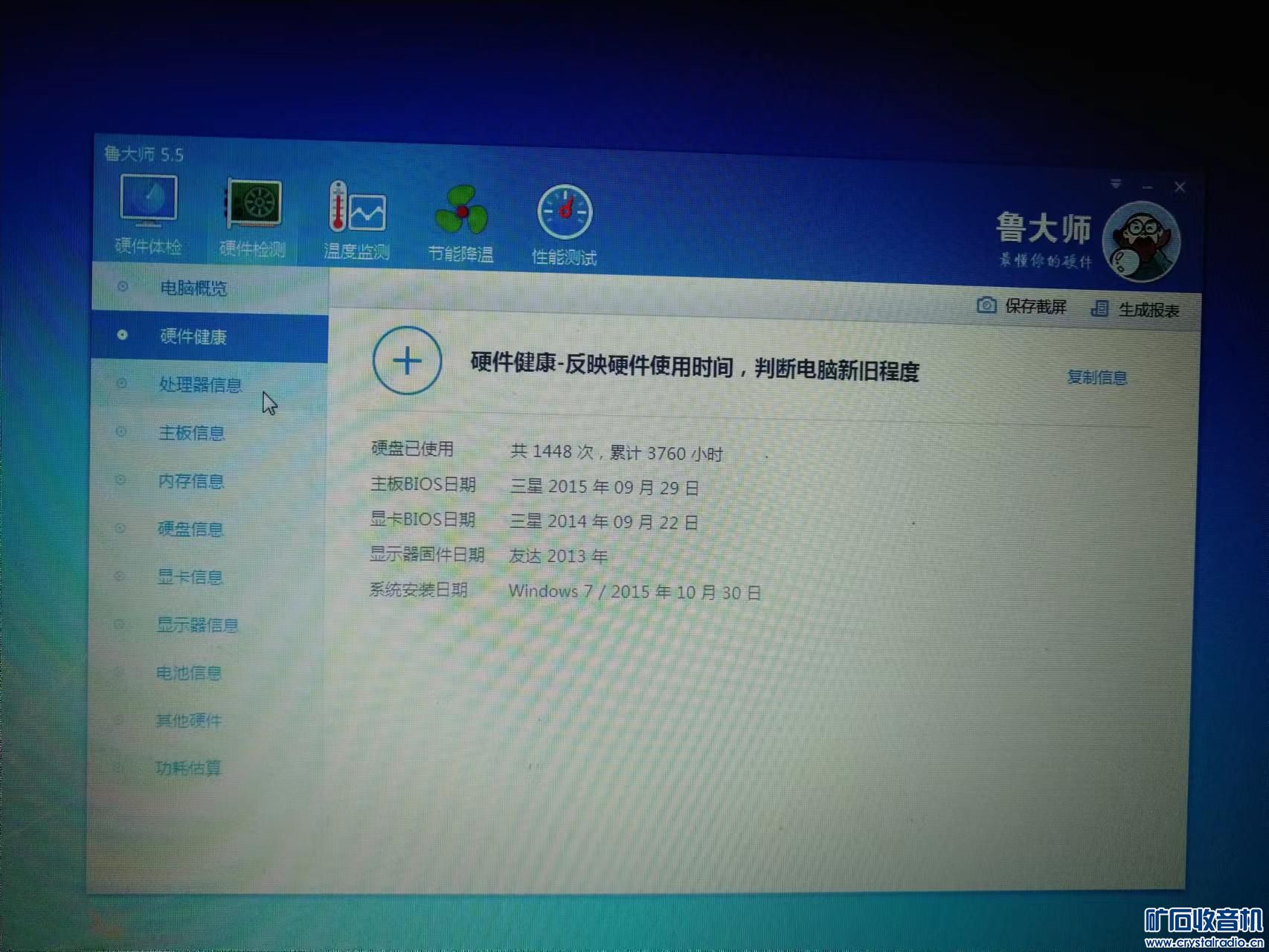Image resolution: width=1269 pixels, height=952 pixels.
Task: Click the 鲁大师 mascot avatar icon
Action: (x=1141, y=242)
